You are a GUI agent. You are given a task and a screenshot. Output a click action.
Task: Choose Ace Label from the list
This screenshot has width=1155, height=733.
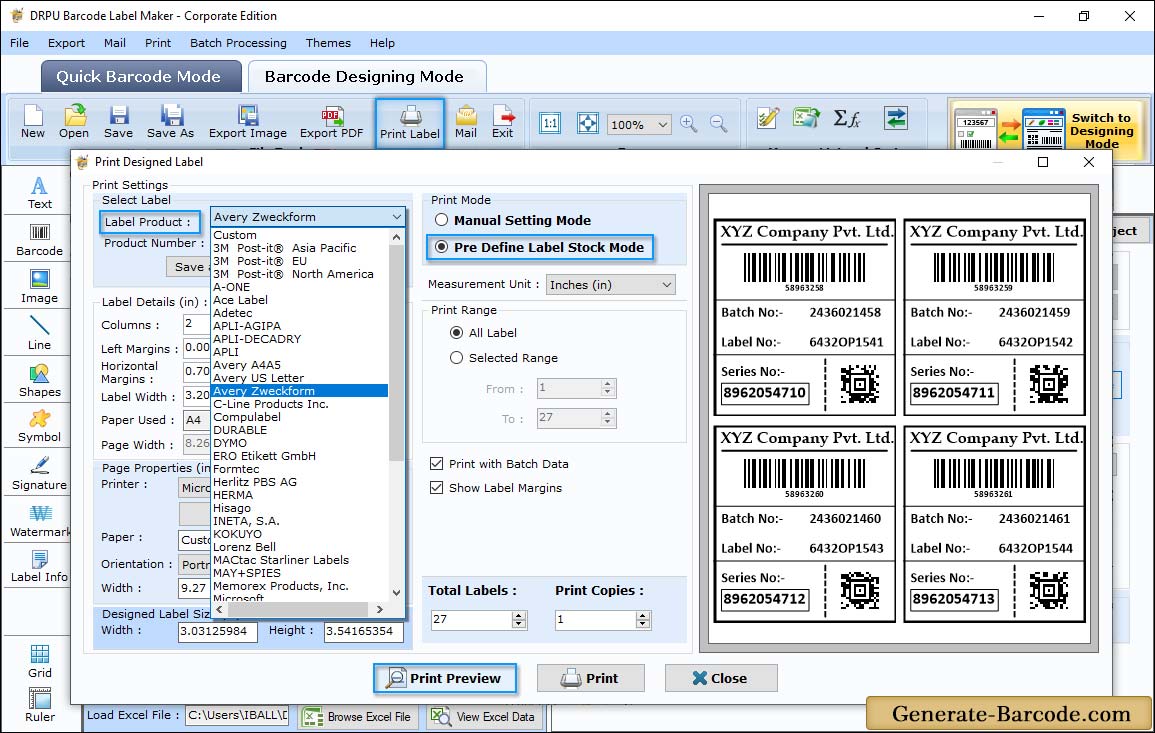click(x=240, y=300)
